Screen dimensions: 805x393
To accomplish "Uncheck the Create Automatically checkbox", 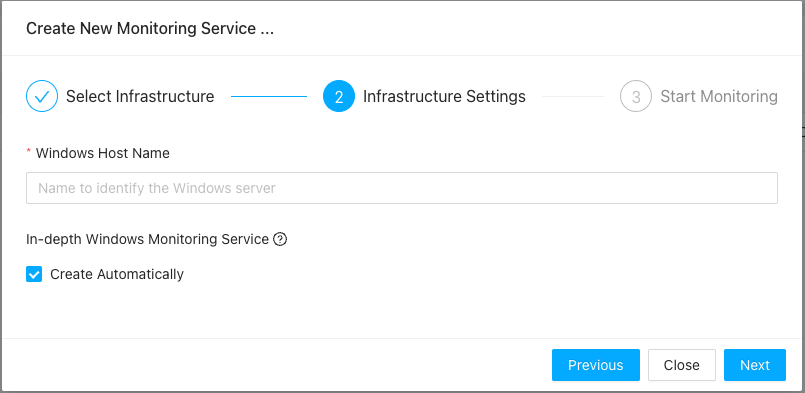I will [x=34, y=274].
